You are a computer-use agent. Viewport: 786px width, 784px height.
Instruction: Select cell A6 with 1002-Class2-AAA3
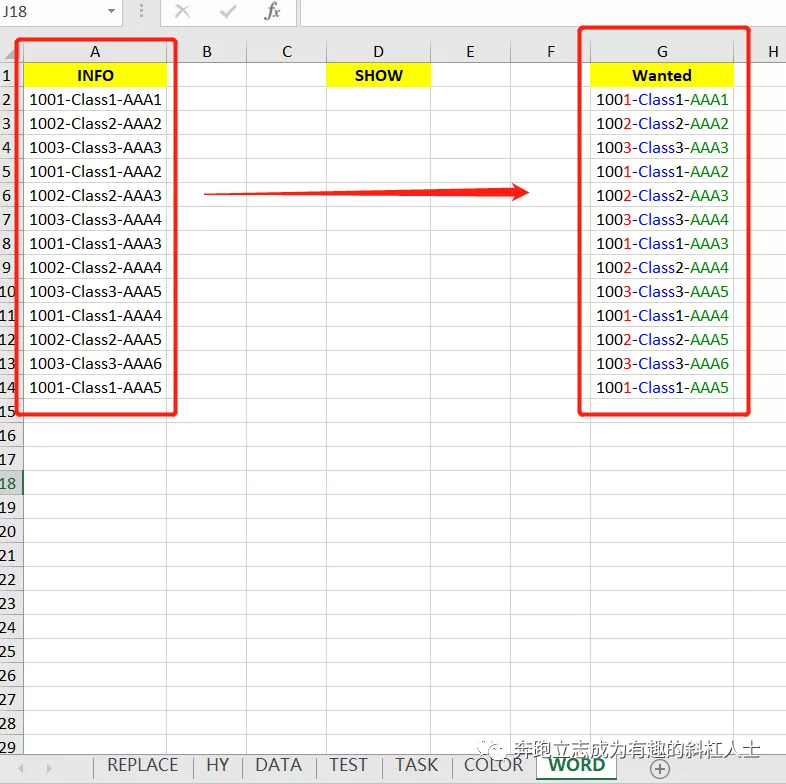(x=95, y=195)
